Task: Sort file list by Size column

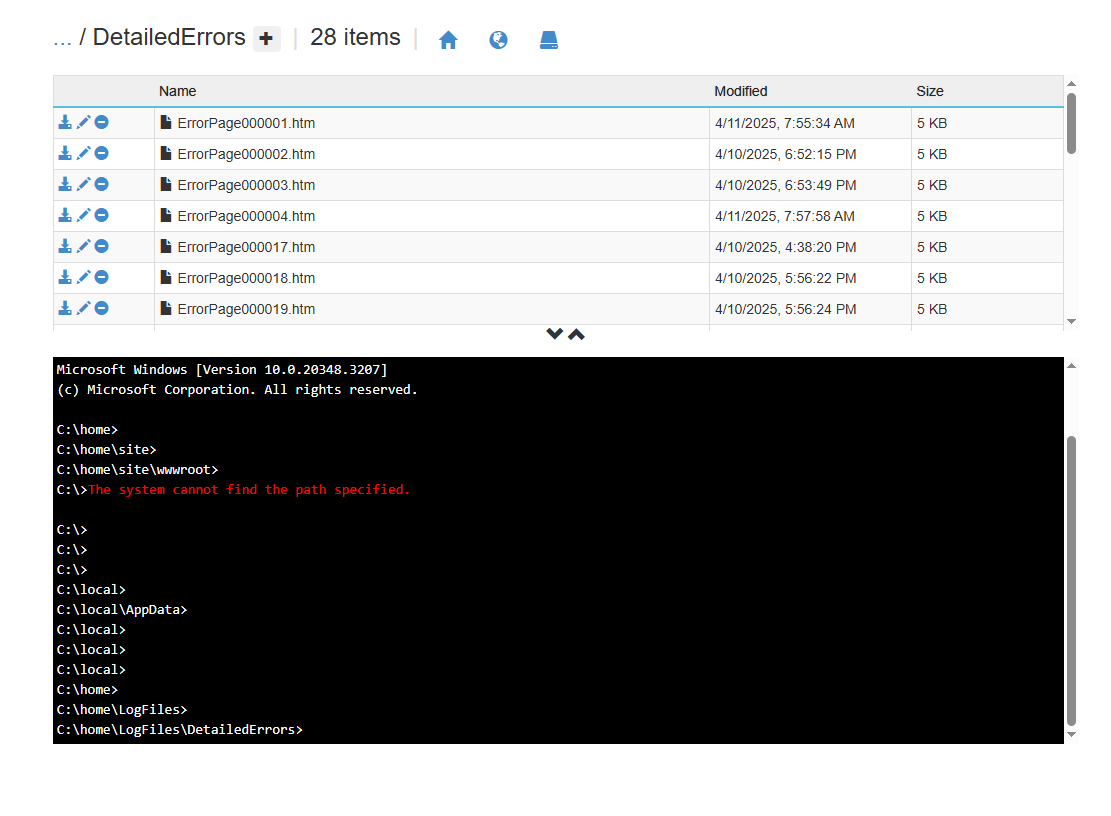Action: click(x=929, y=91)
